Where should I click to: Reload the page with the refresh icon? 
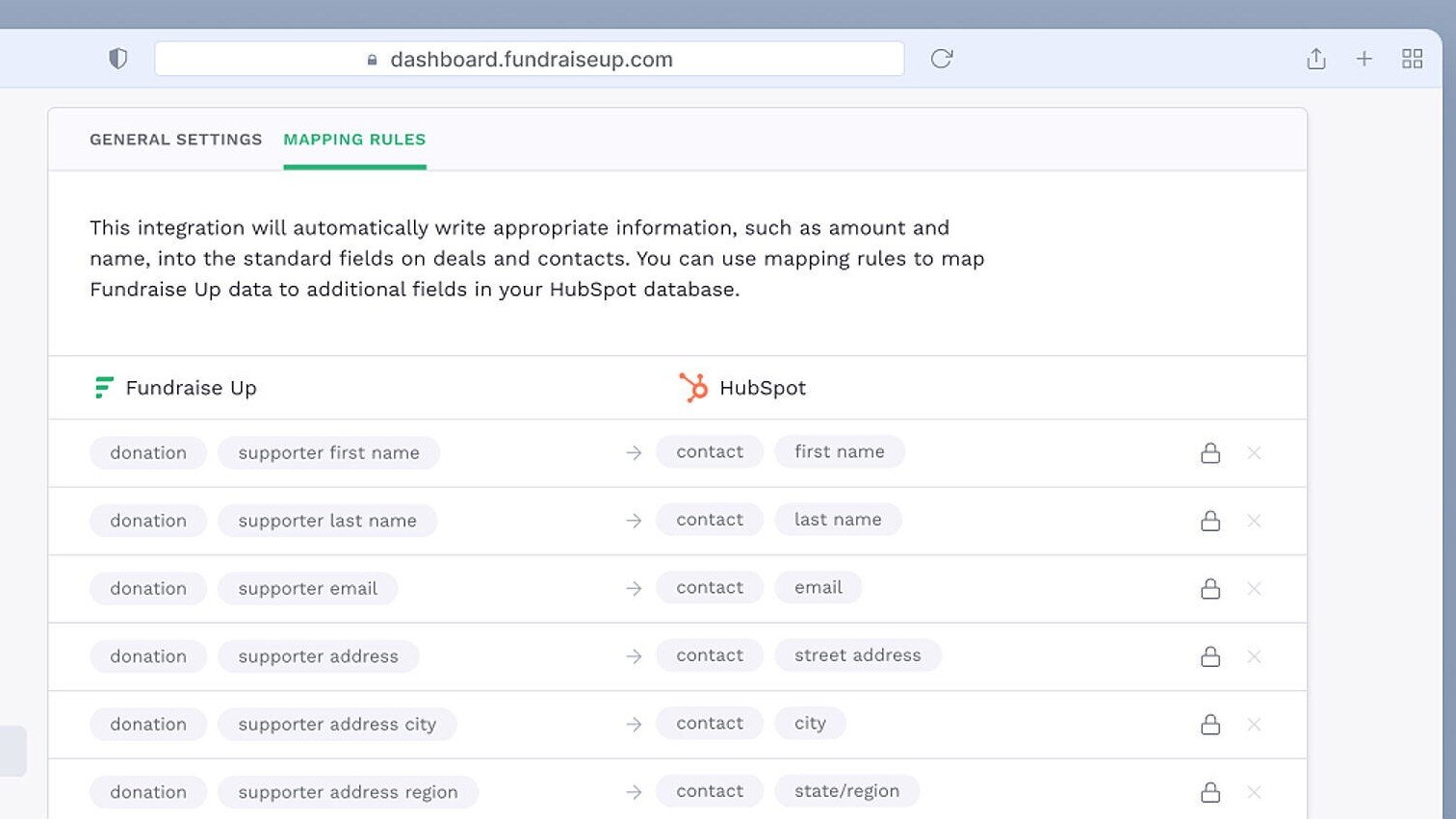941,59
